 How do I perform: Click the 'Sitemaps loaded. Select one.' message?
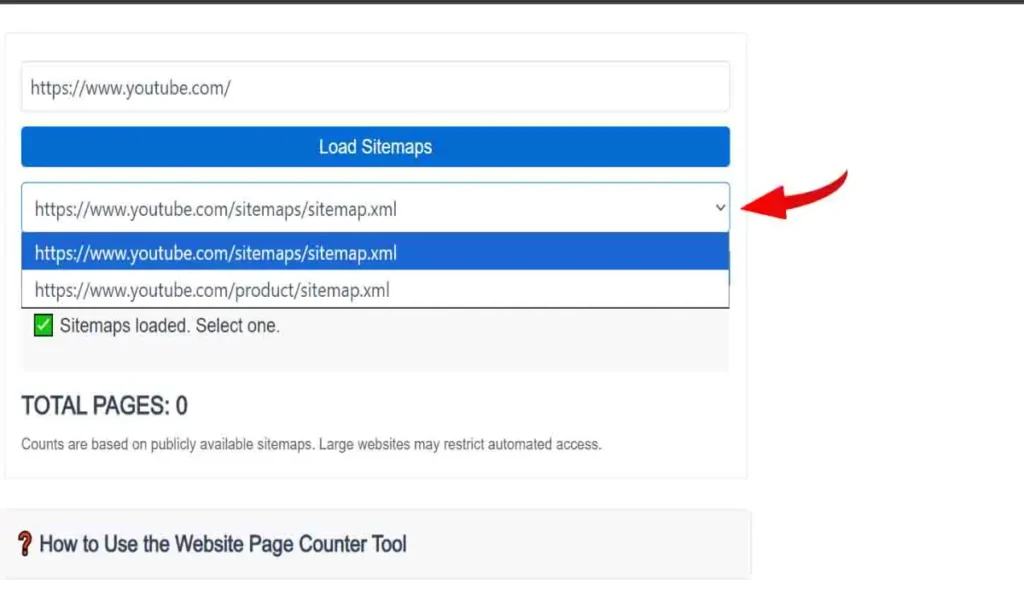[x=170, y=325]
